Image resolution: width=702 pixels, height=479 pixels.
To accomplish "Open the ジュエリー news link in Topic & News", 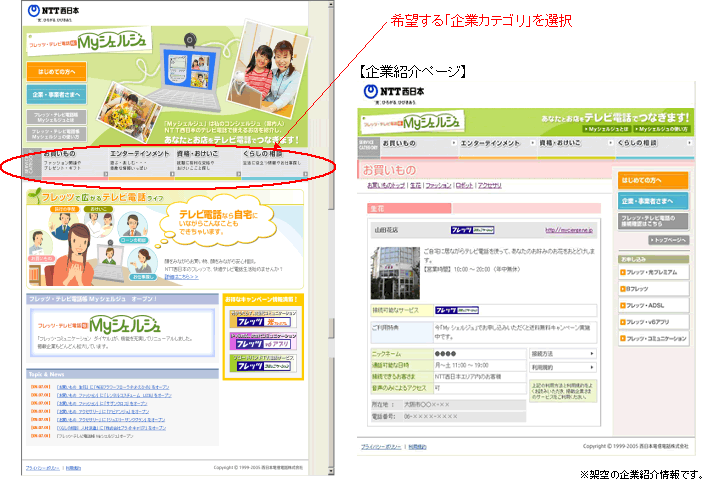I will point(111,420).
